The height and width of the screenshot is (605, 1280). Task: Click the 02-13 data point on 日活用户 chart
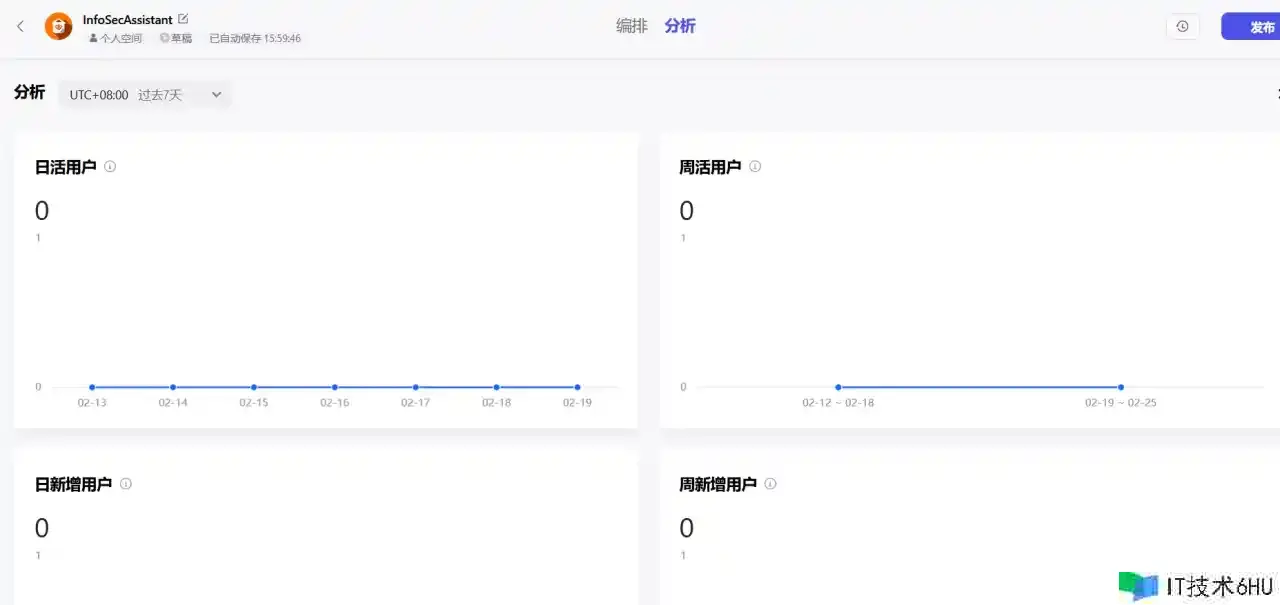click(92, 387)
